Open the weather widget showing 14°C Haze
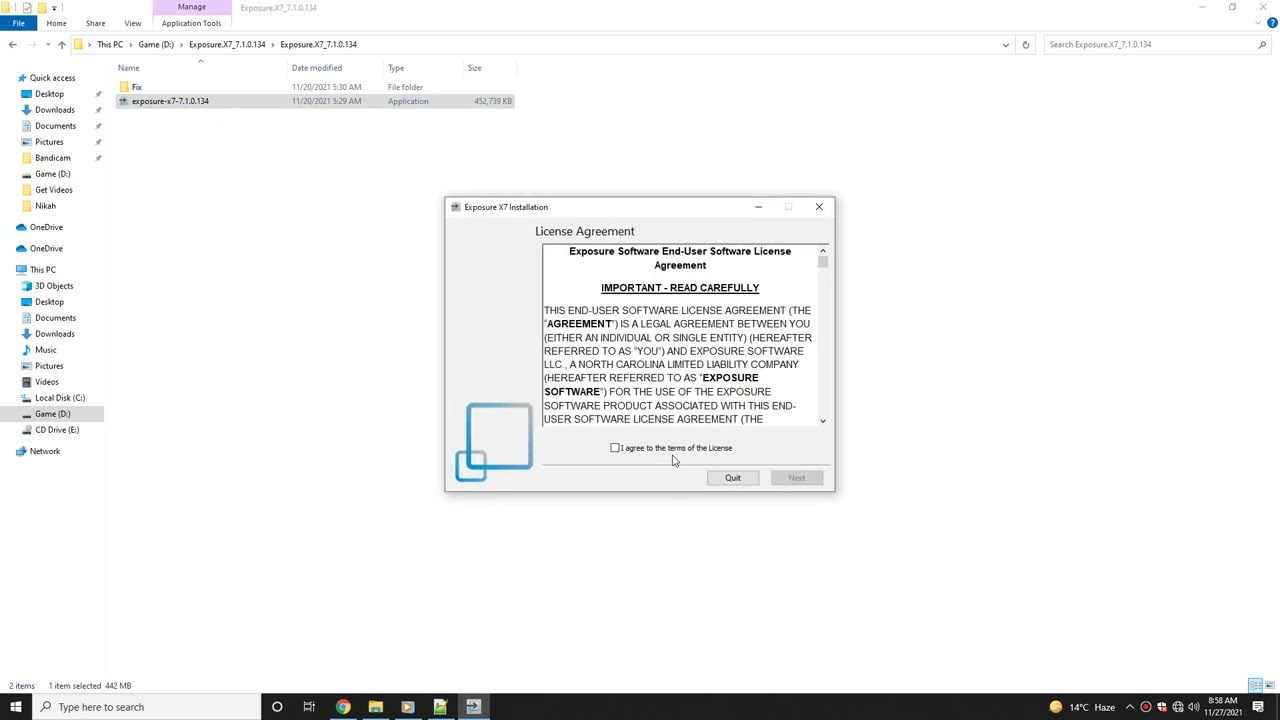This screenshot has width=1280, height=720. 1082,707
